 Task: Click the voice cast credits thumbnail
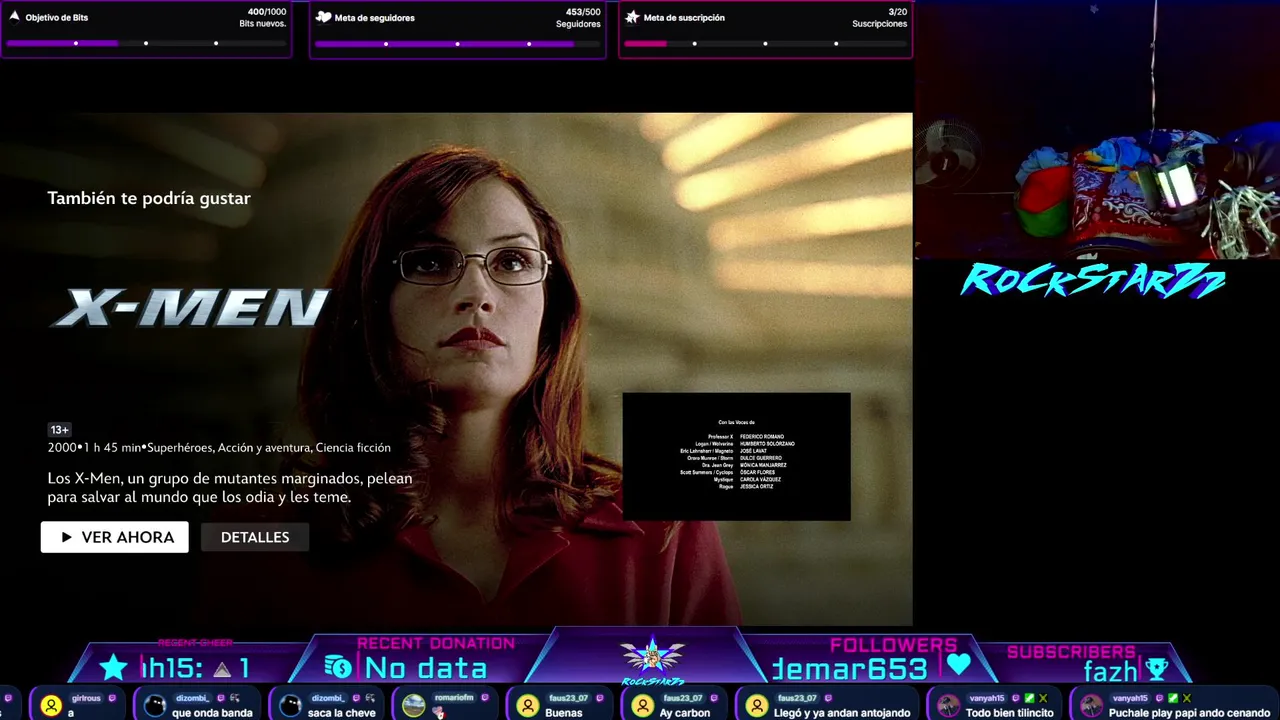[x=737, y=456]
